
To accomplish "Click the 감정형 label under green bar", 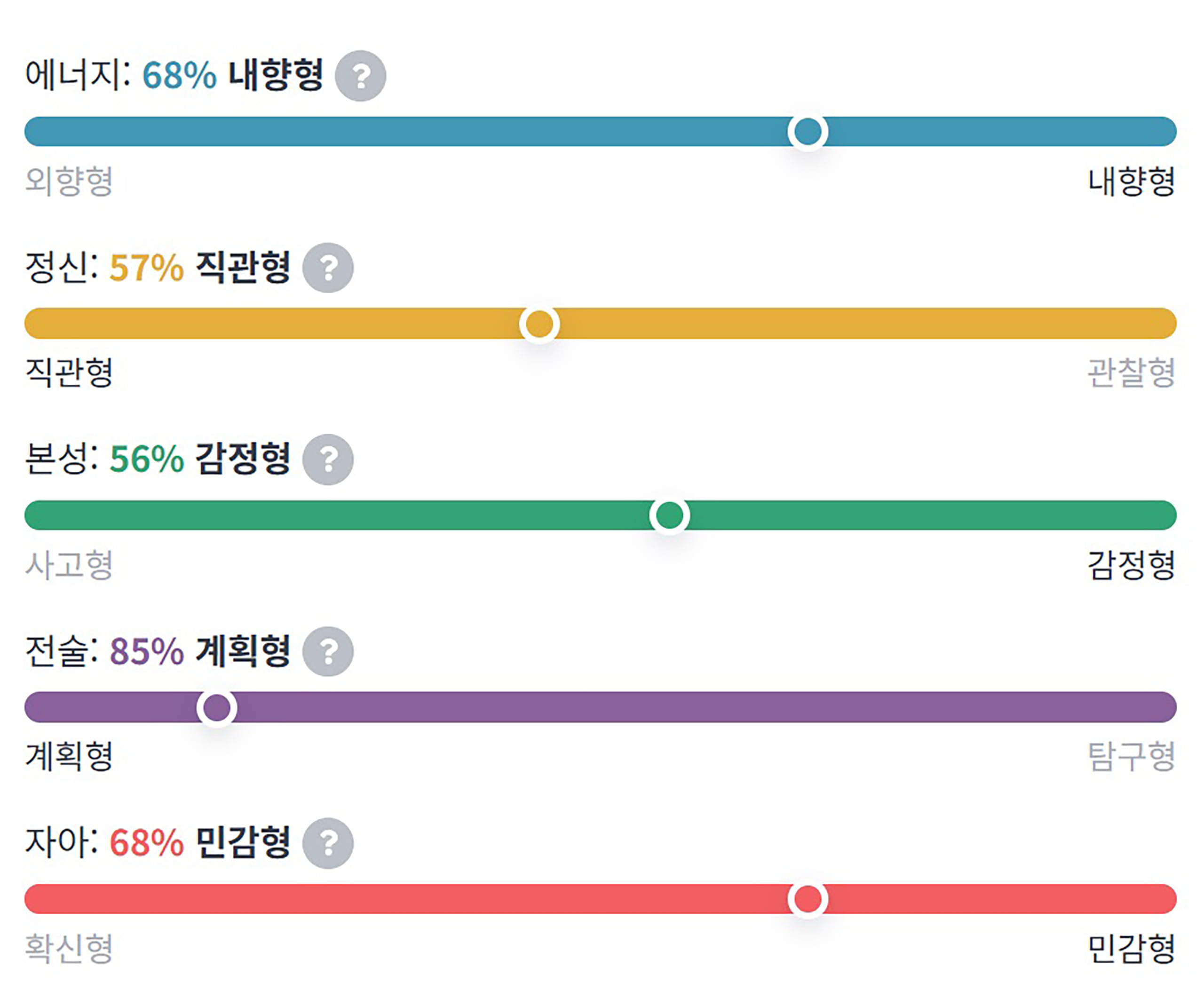I will (x=1131, y=565).
